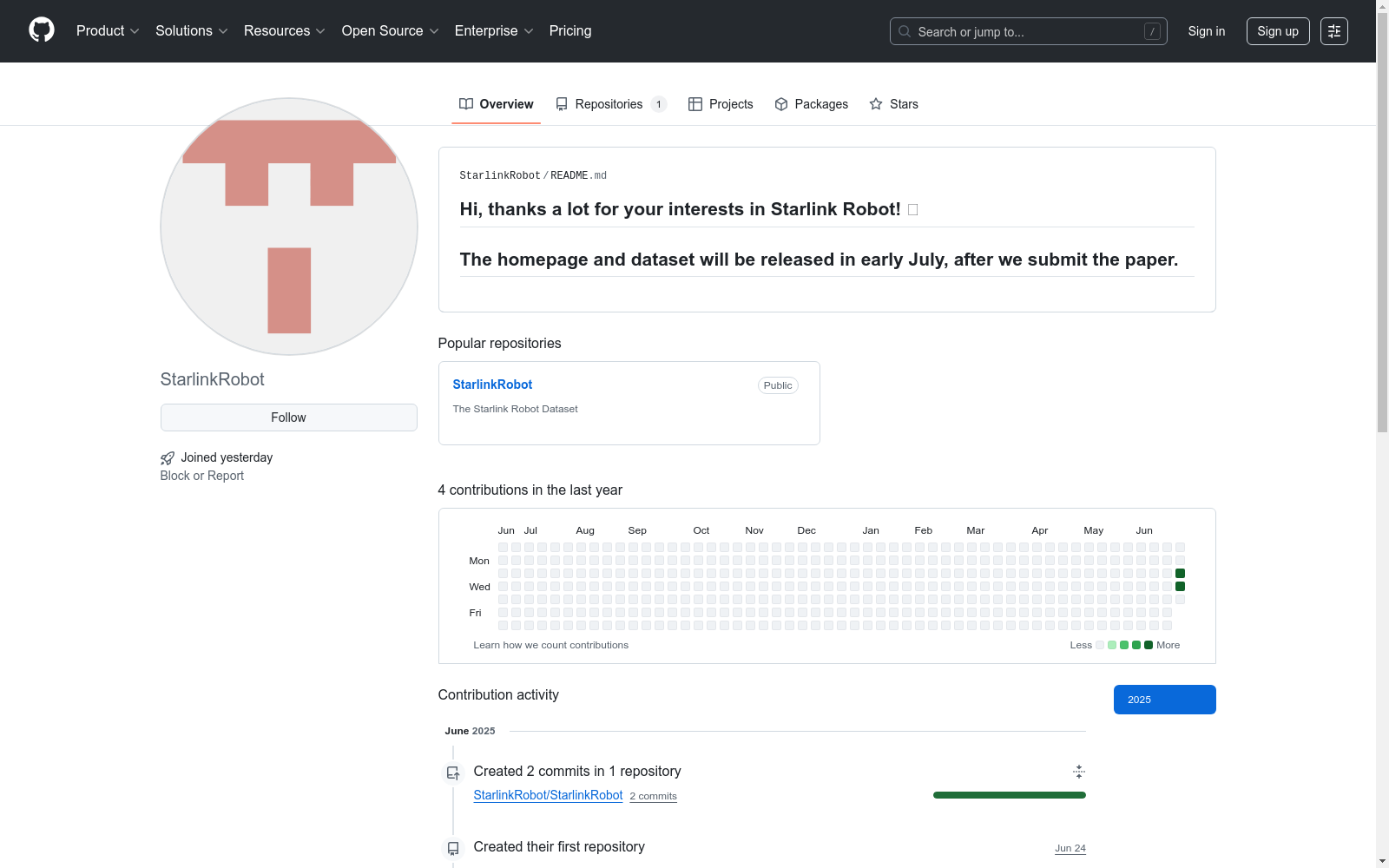Switch to the Projects tab

(x=721, y=104)
